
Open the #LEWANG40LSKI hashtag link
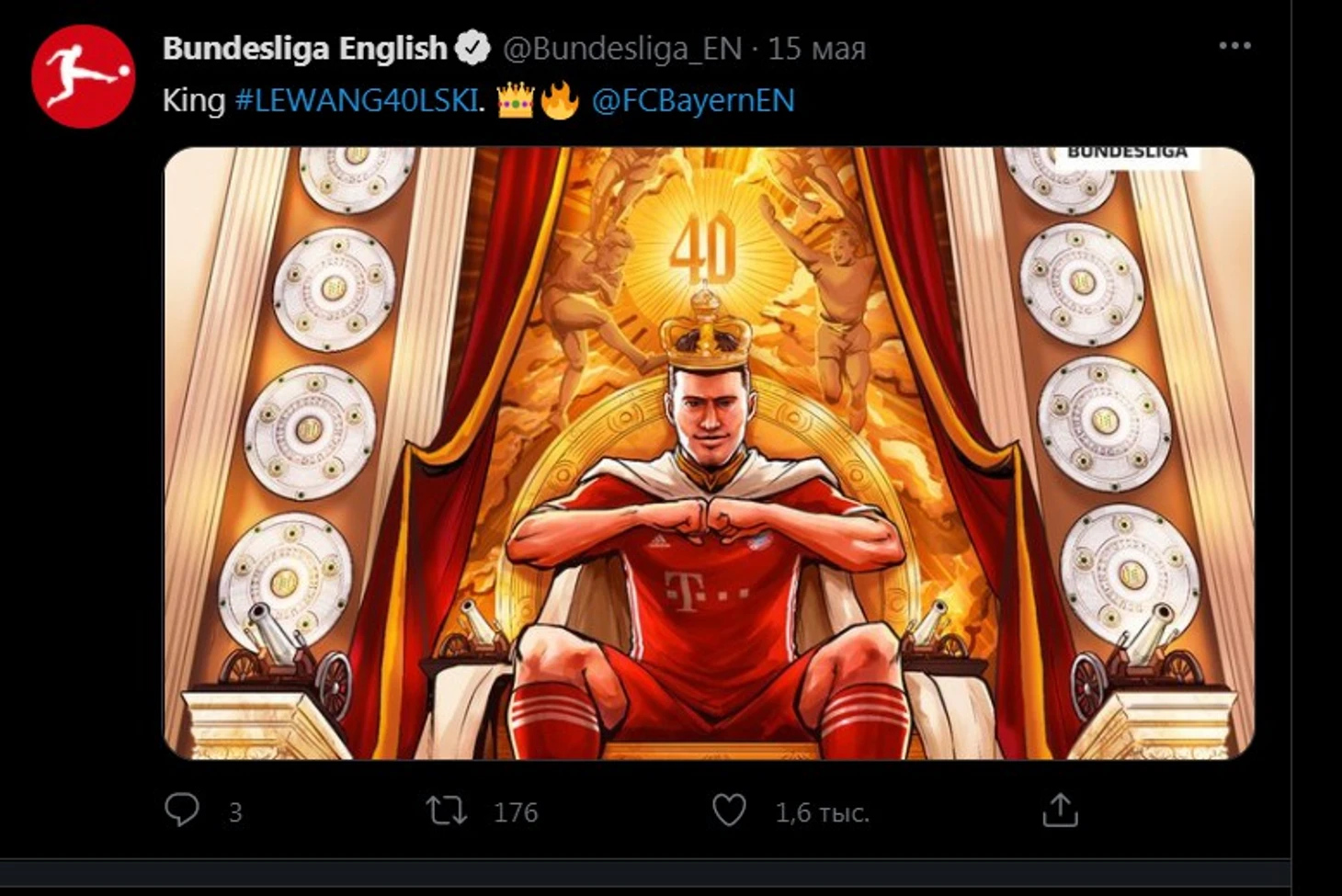(357, 100)
